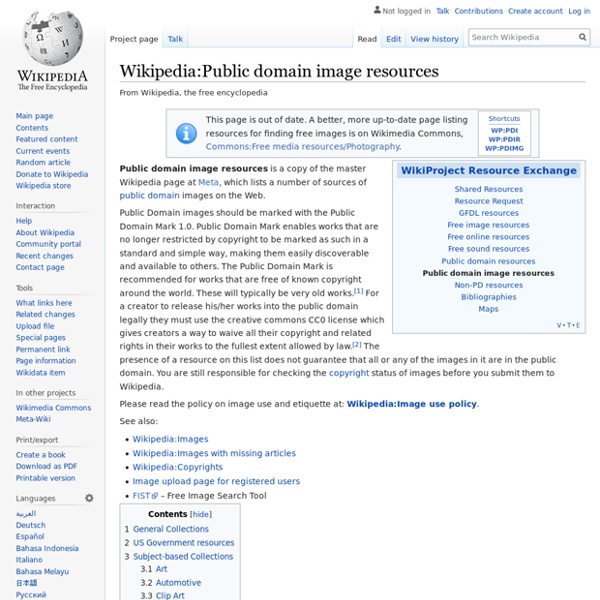The width and height of the screenshot is (600, 600).
Task: Switch to the Talk tab
Action: coord(175,39)
